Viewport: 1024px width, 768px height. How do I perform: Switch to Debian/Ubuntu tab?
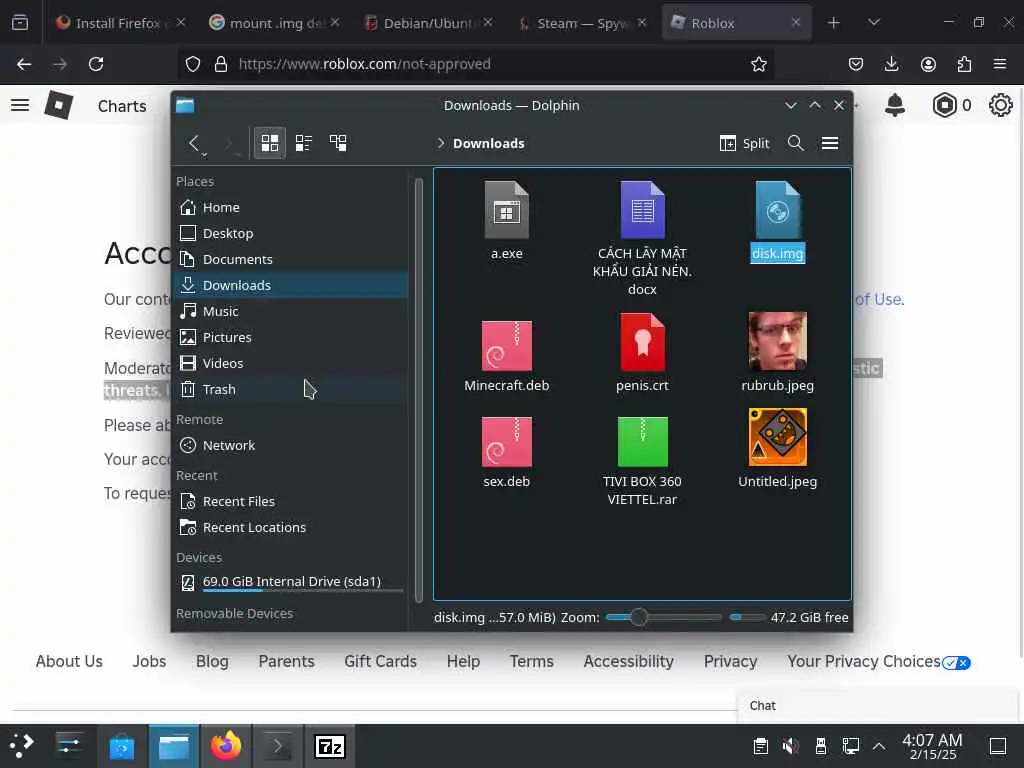pos(428,23)
